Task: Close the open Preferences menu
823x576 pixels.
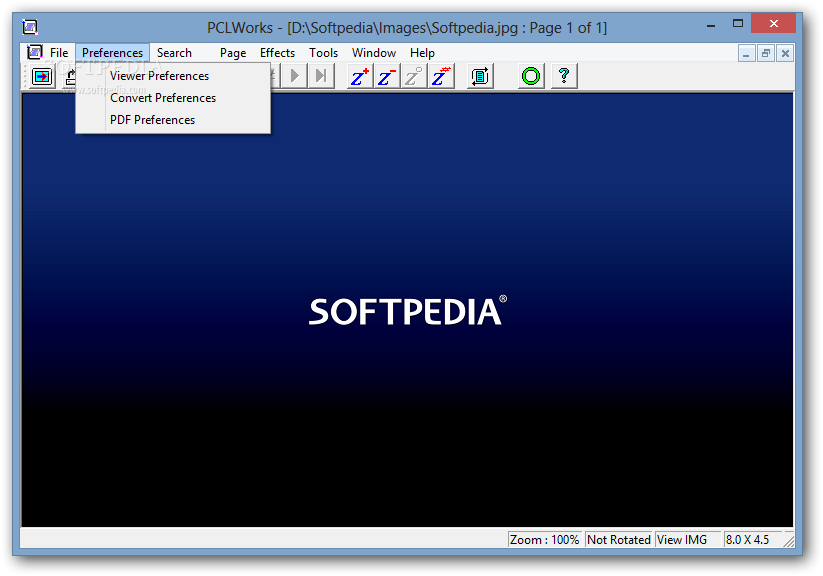Action: 112,53
